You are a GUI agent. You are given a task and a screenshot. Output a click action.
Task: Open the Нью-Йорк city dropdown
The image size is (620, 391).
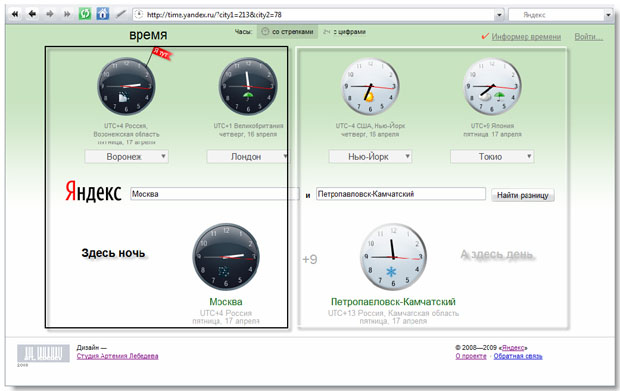[x=370, y=157]
